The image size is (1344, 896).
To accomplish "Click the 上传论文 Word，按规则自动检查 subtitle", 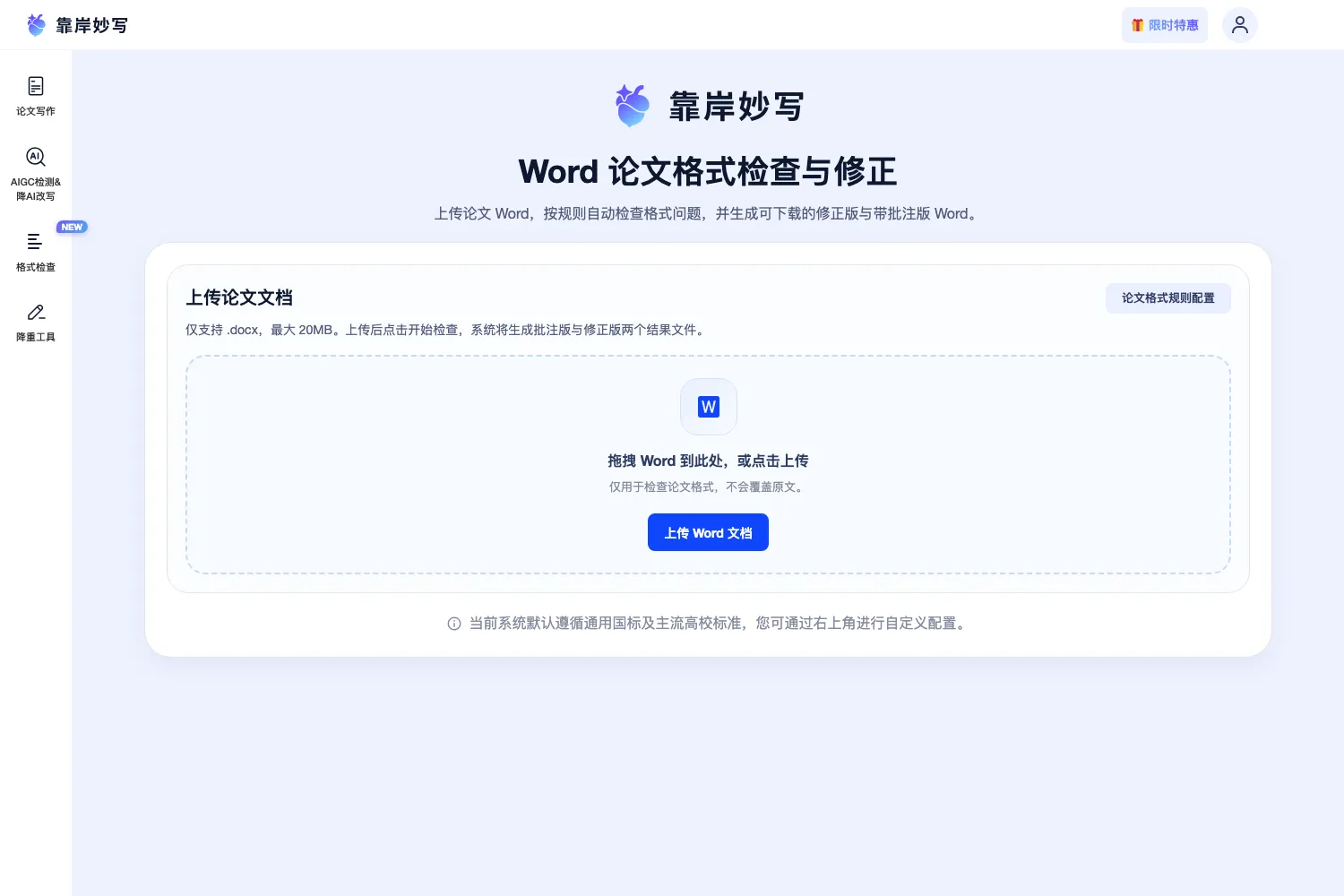I will 708,214.
